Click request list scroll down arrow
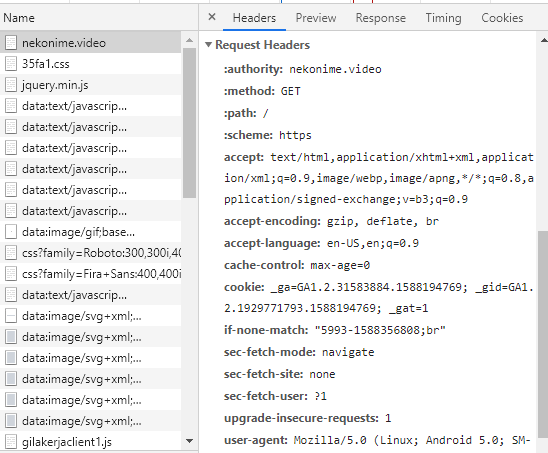Viewport: 548px width, 453px height. tap(189, 441)
